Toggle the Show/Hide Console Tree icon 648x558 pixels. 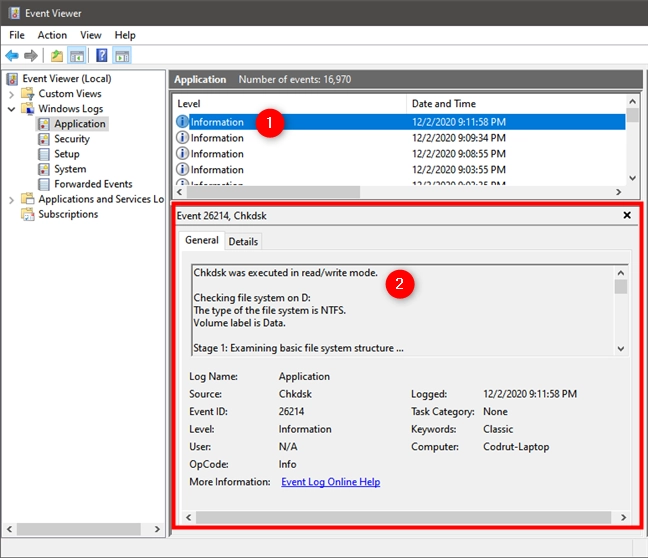click(x=77, y=55)
